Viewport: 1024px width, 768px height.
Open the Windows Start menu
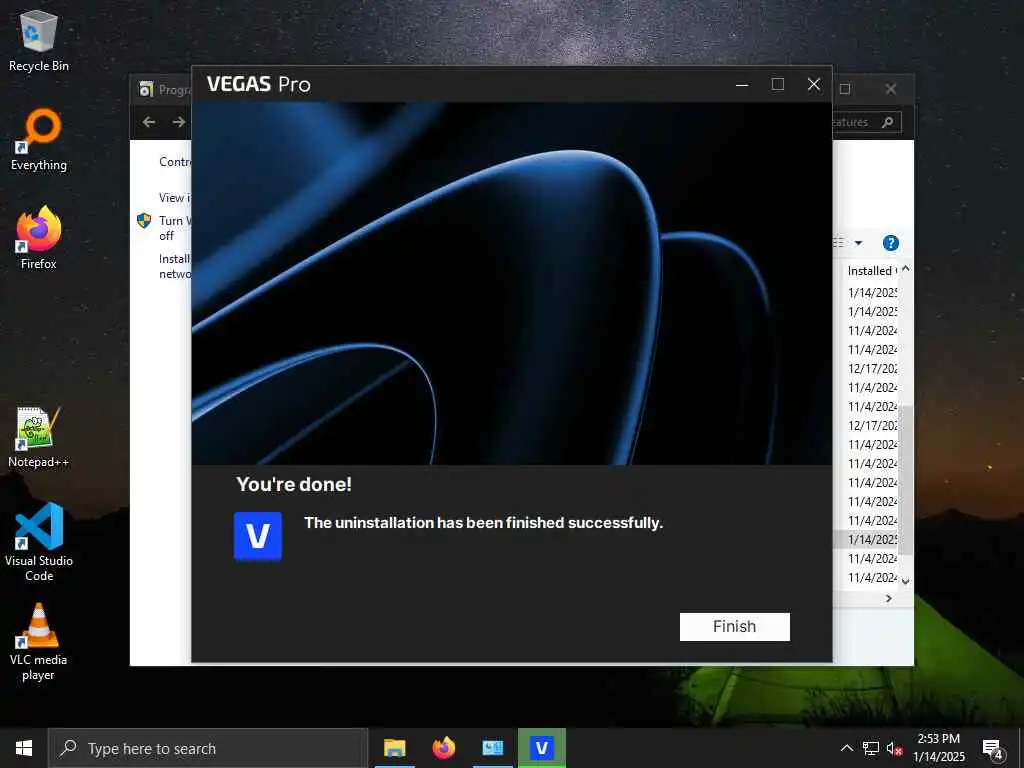(24, 748)
